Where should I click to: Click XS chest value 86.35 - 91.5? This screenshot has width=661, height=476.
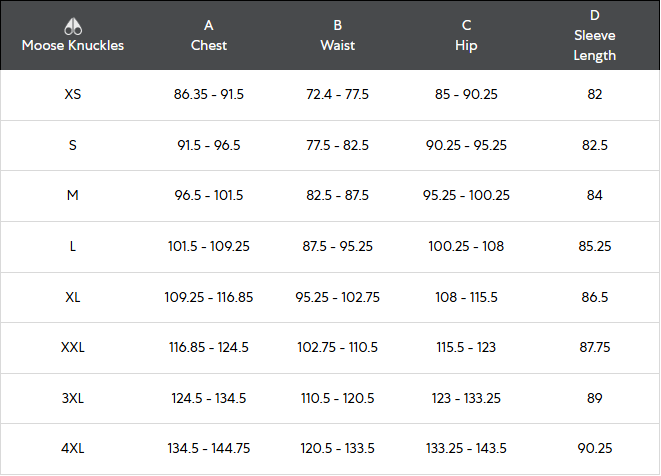[209, 95]
